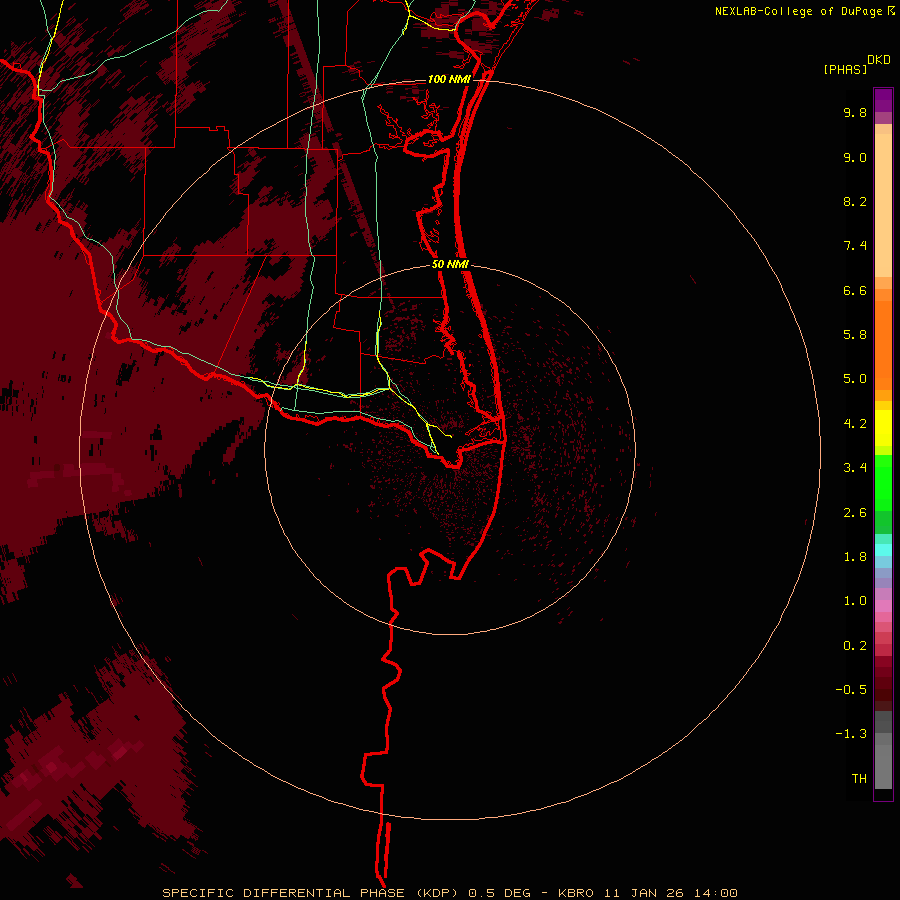Click the 7.4 scale value
900x900 pixels.
pos(855,246)
